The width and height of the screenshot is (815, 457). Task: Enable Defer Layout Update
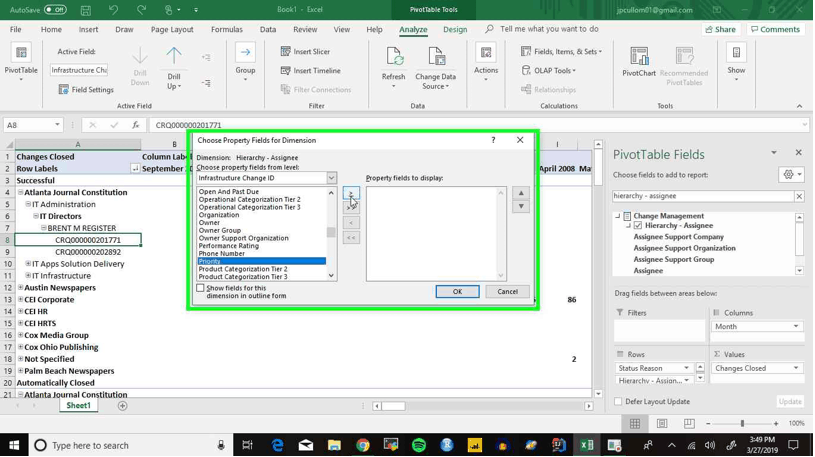[618, 401]
